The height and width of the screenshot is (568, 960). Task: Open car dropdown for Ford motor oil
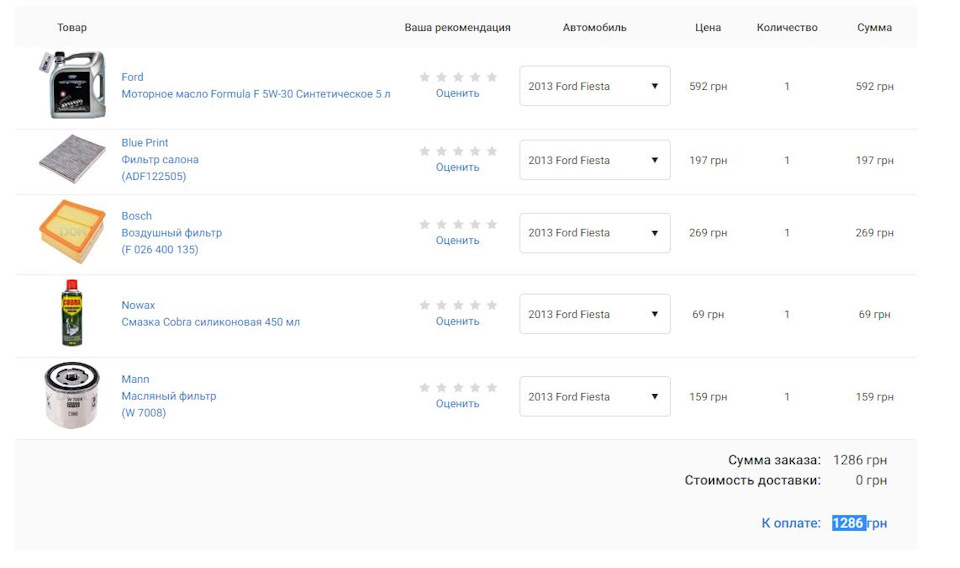(594, 86)
